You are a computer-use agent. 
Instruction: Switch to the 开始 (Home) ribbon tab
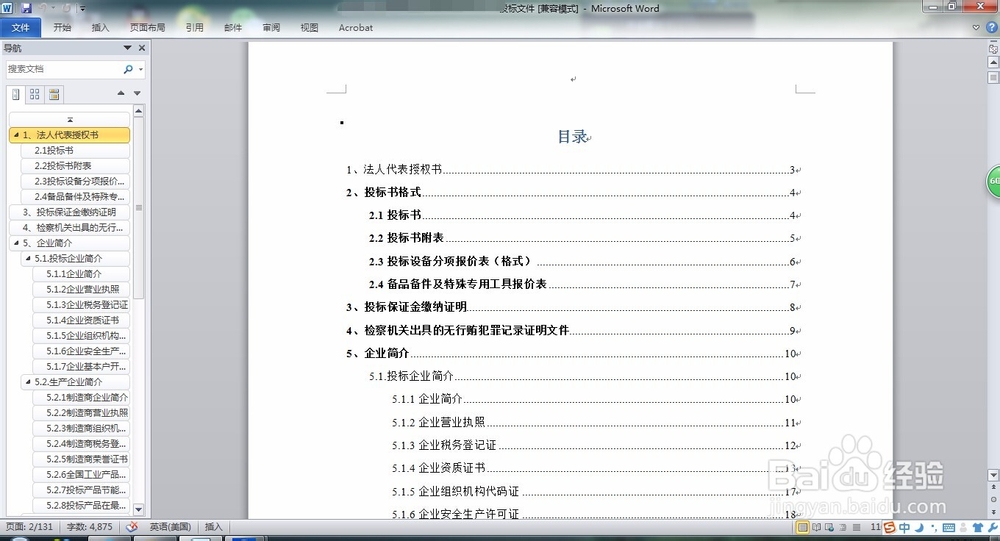pyautogui.click(x=62, y=27)
